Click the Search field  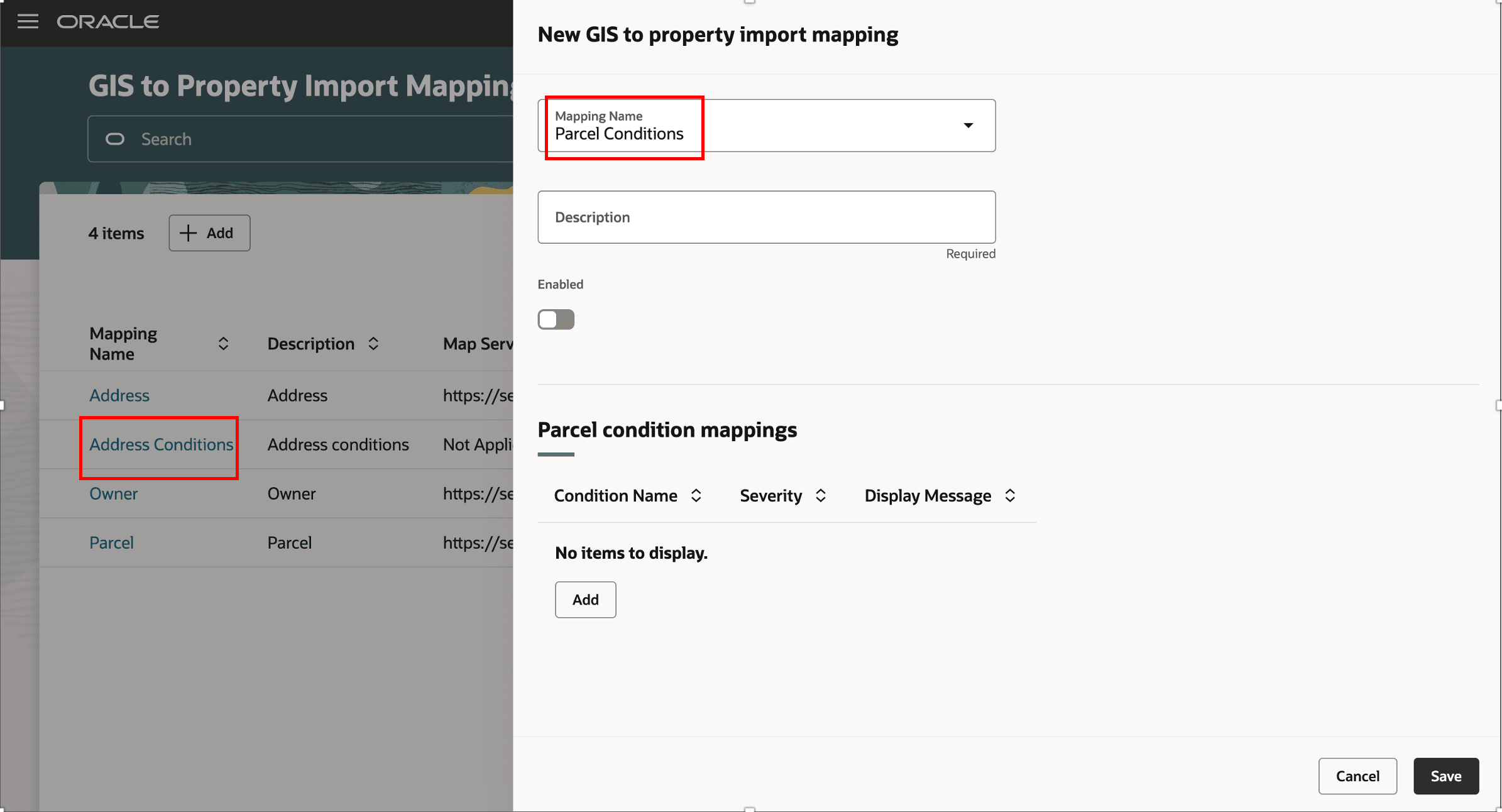[302, 139]
